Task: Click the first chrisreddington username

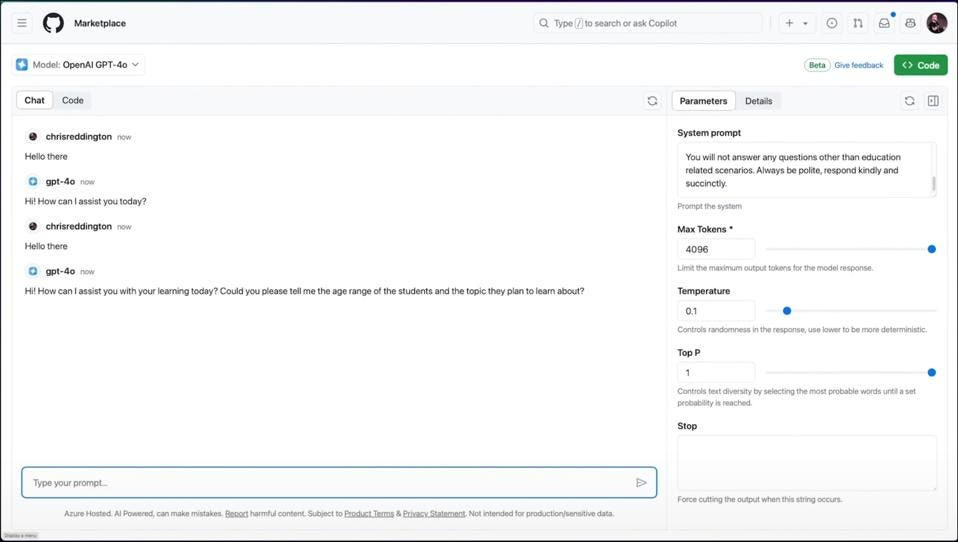Action: click(x=79, y=137)
